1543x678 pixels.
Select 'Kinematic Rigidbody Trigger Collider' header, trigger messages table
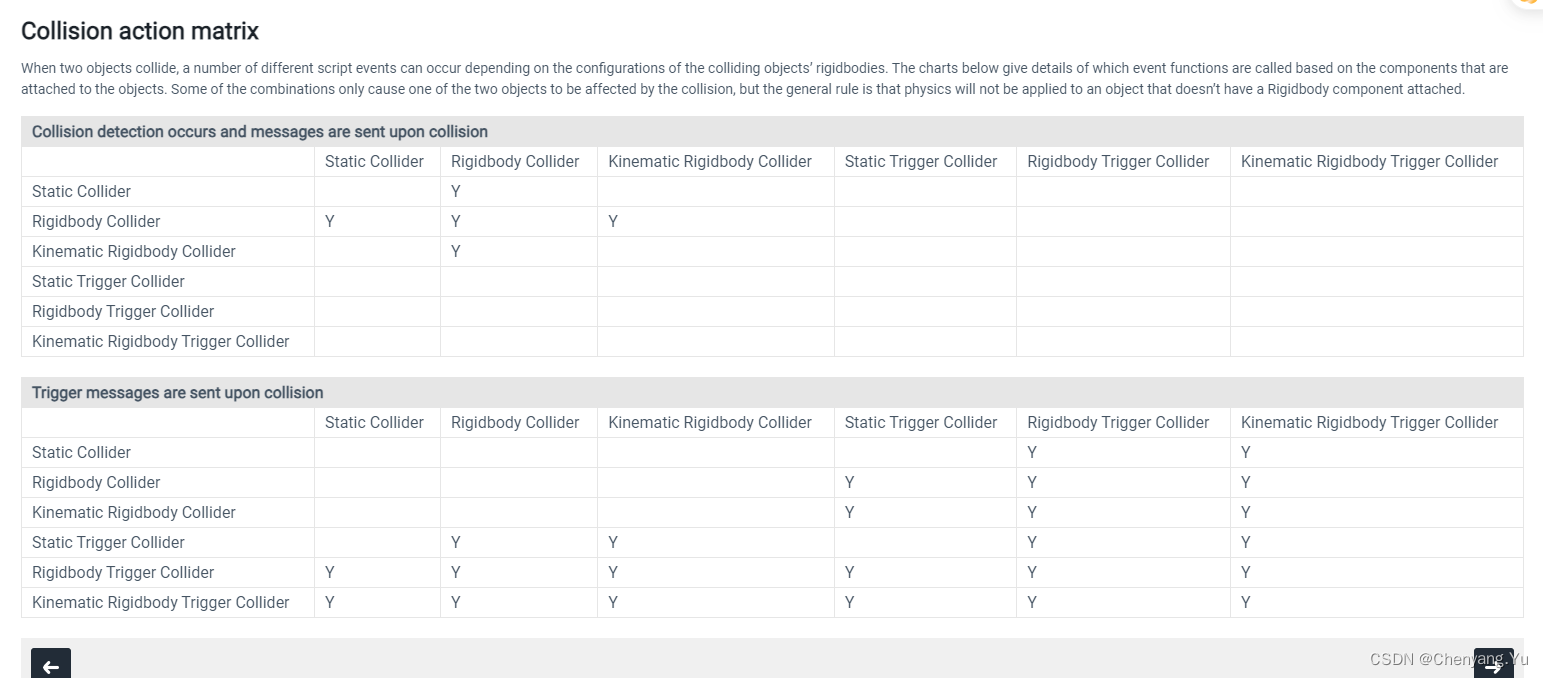coord(1370,423)
